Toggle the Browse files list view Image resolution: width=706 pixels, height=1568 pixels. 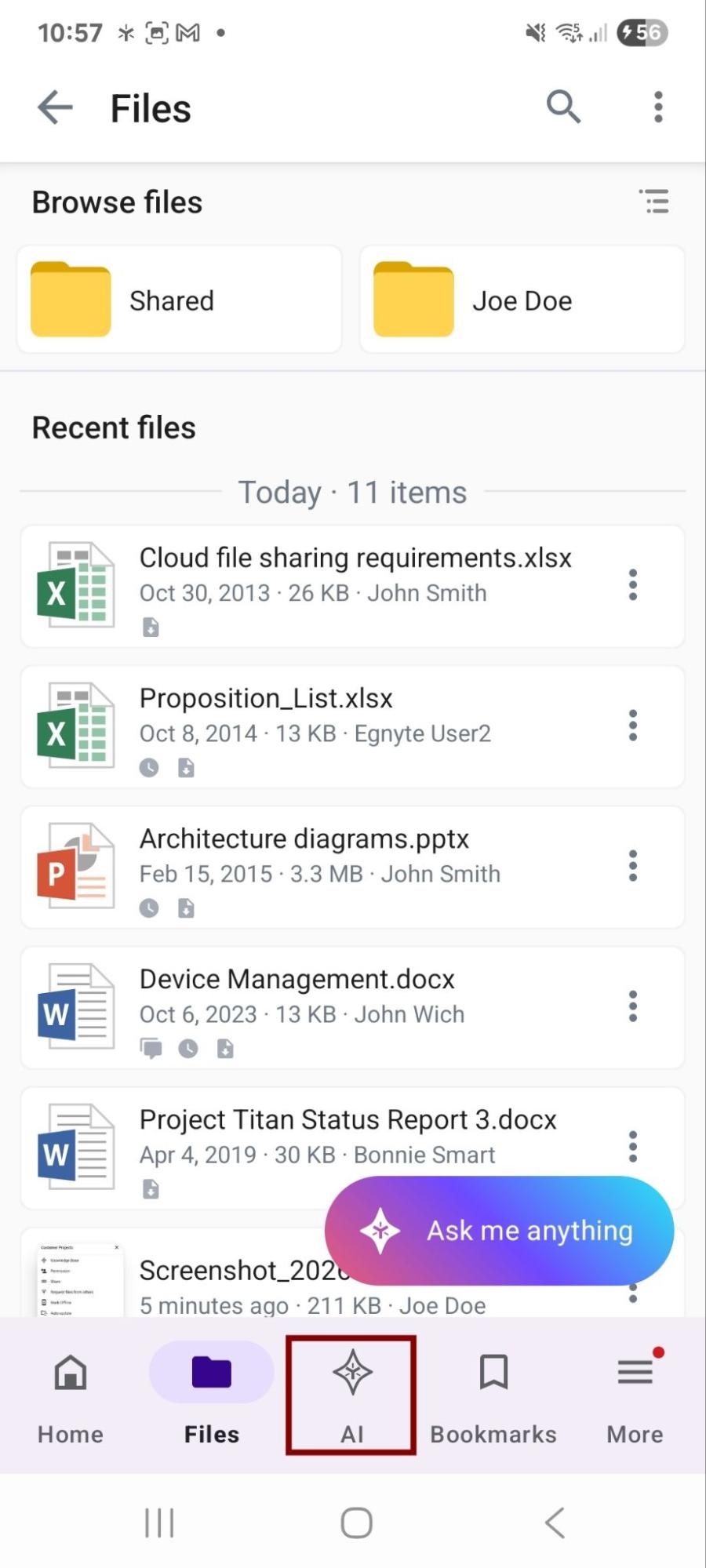(653, 202)
